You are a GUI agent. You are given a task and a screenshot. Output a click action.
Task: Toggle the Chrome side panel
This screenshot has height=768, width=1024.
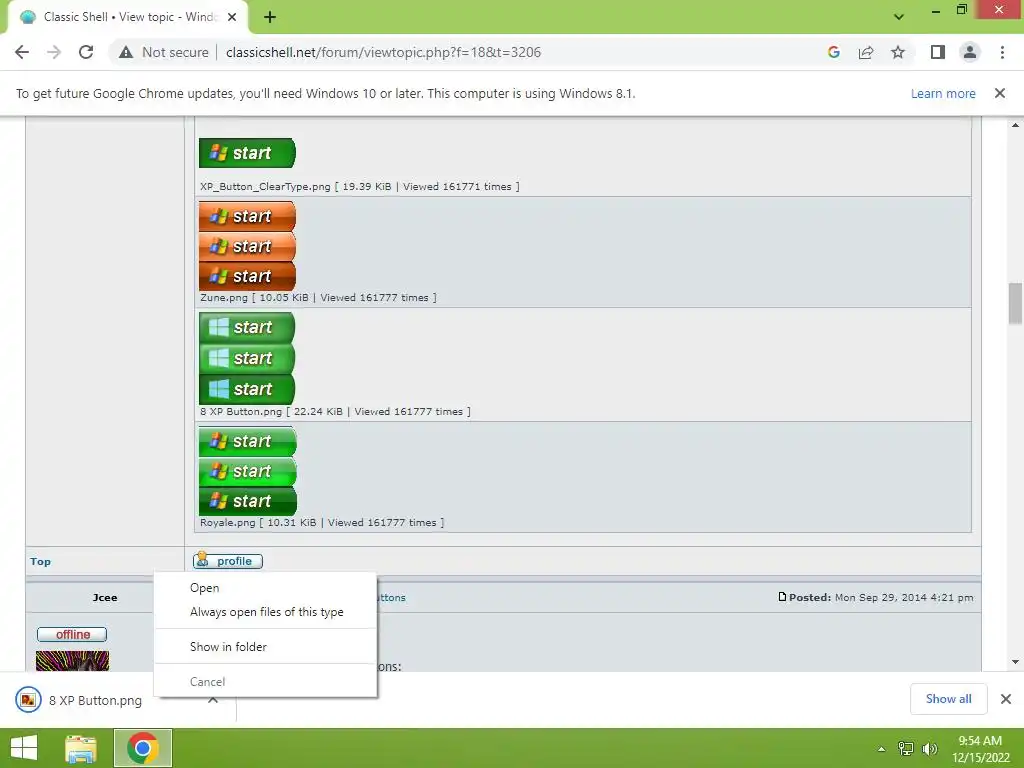point(938,52)
